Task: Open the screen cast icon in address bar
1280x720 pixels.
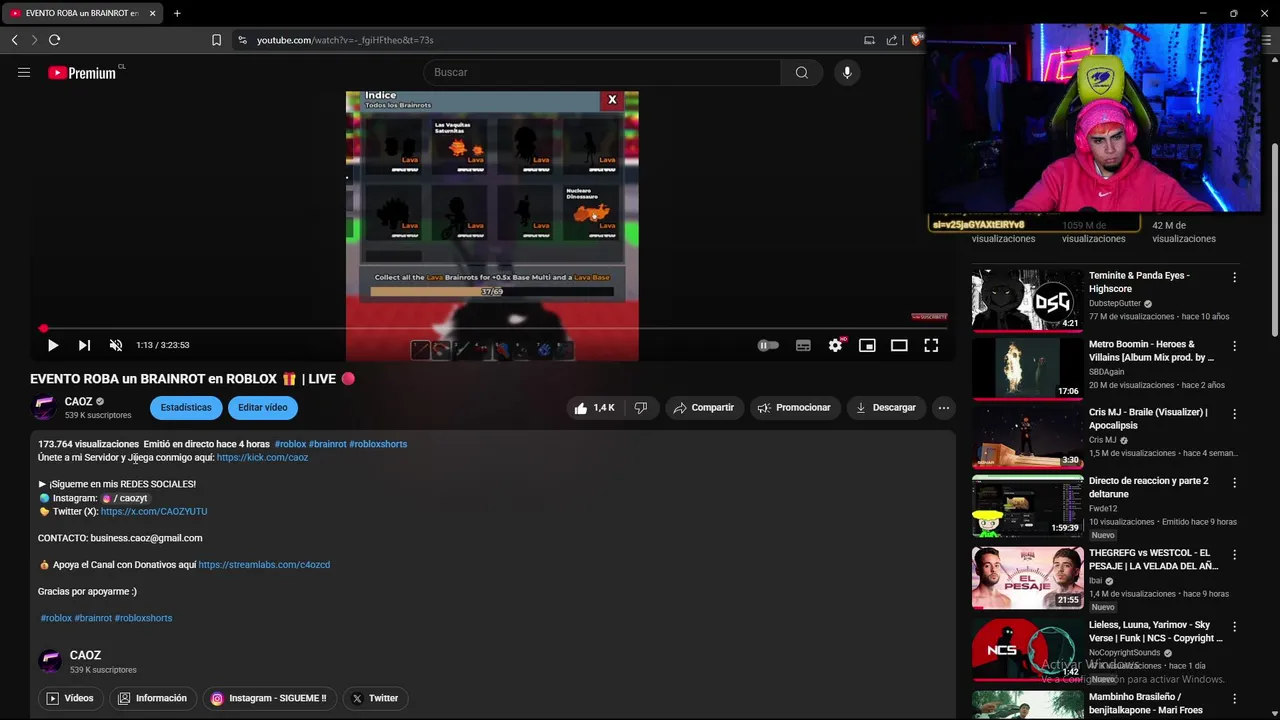Action: point(869,40)
